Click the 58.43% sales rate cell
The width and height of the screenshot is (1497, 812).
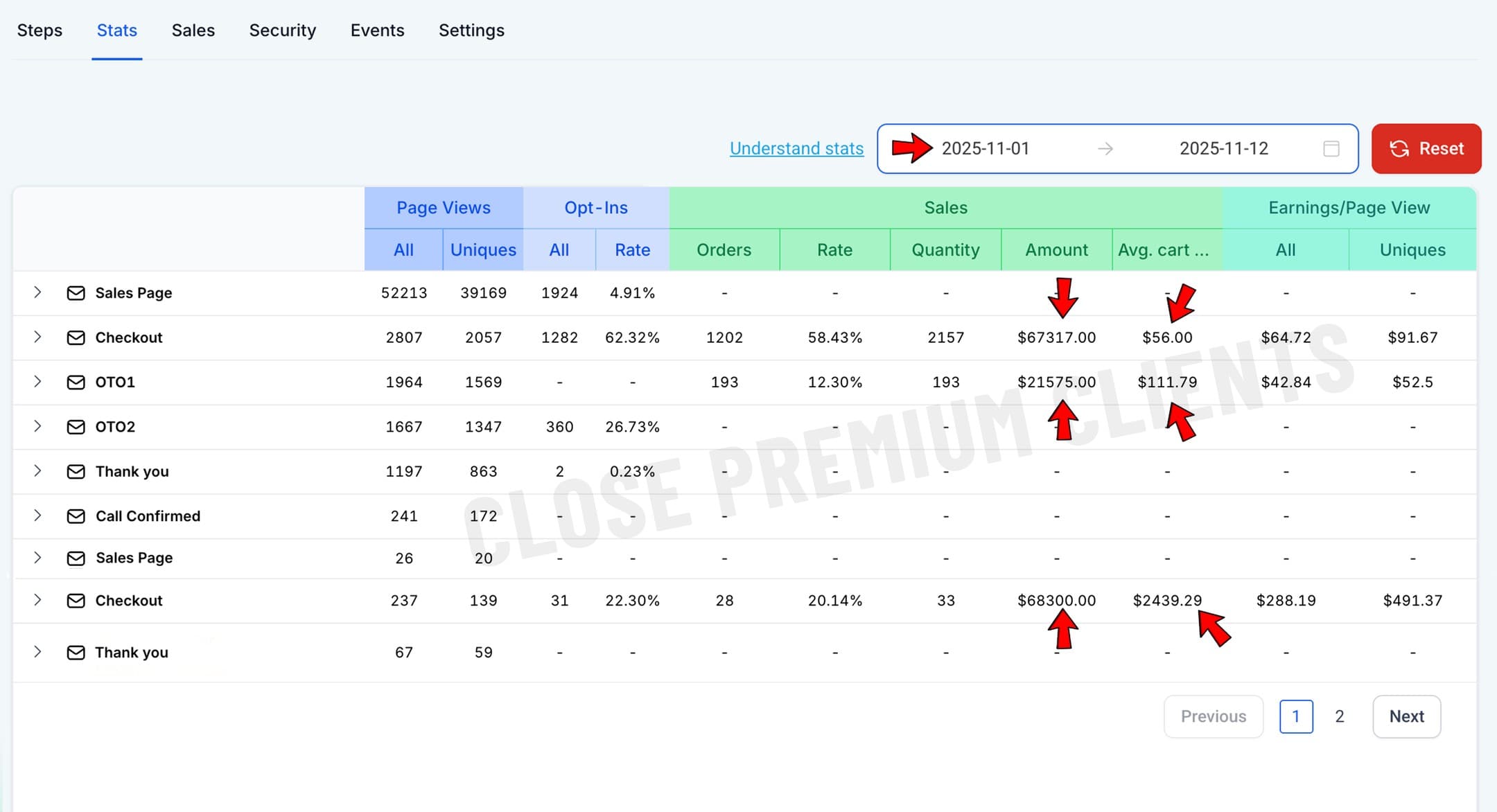point(835,337)
